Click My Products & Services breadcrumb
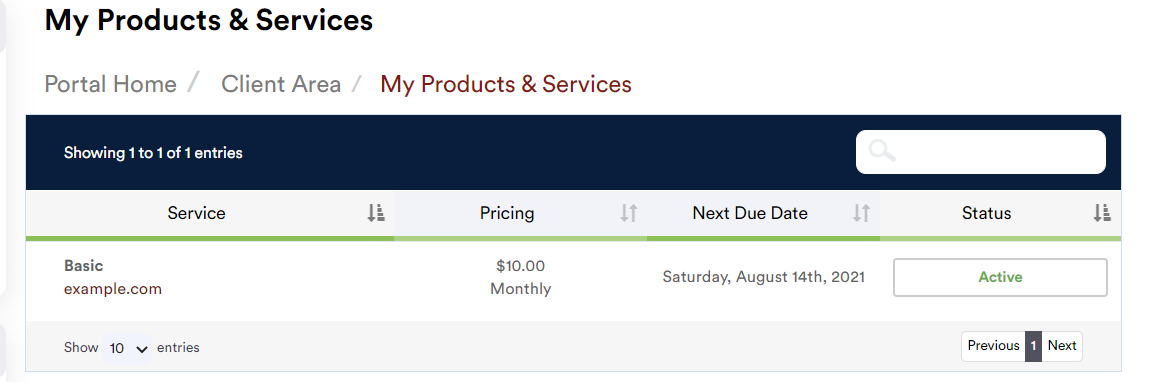Screen dimensions: 1171x382 (x=506, y=84)
